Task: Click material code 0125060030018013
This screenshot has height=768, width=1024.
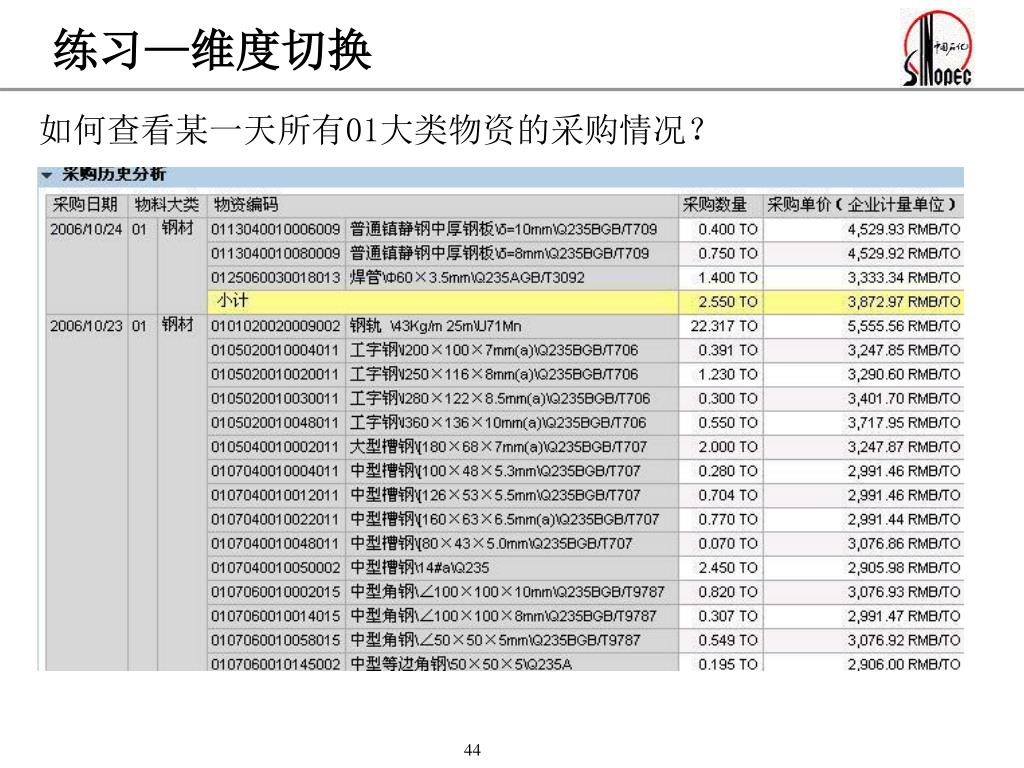Action: (x=275, y=278)
